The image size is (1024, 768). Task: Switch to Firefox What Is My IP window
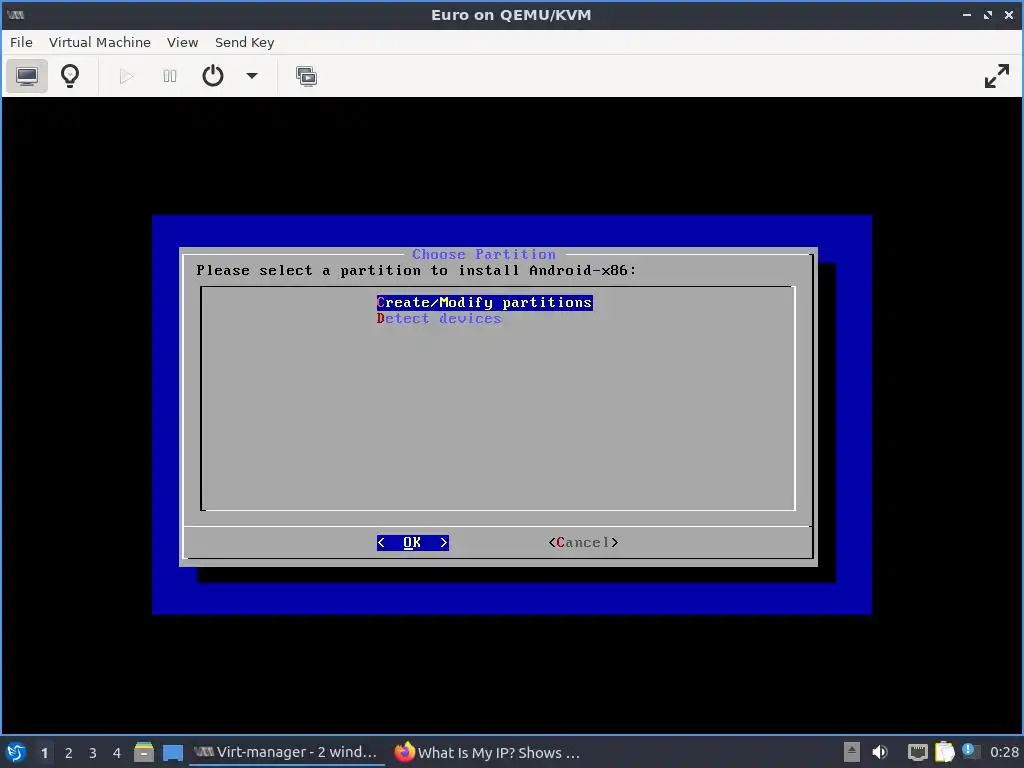pyautogui.click(x=488, y=752)
